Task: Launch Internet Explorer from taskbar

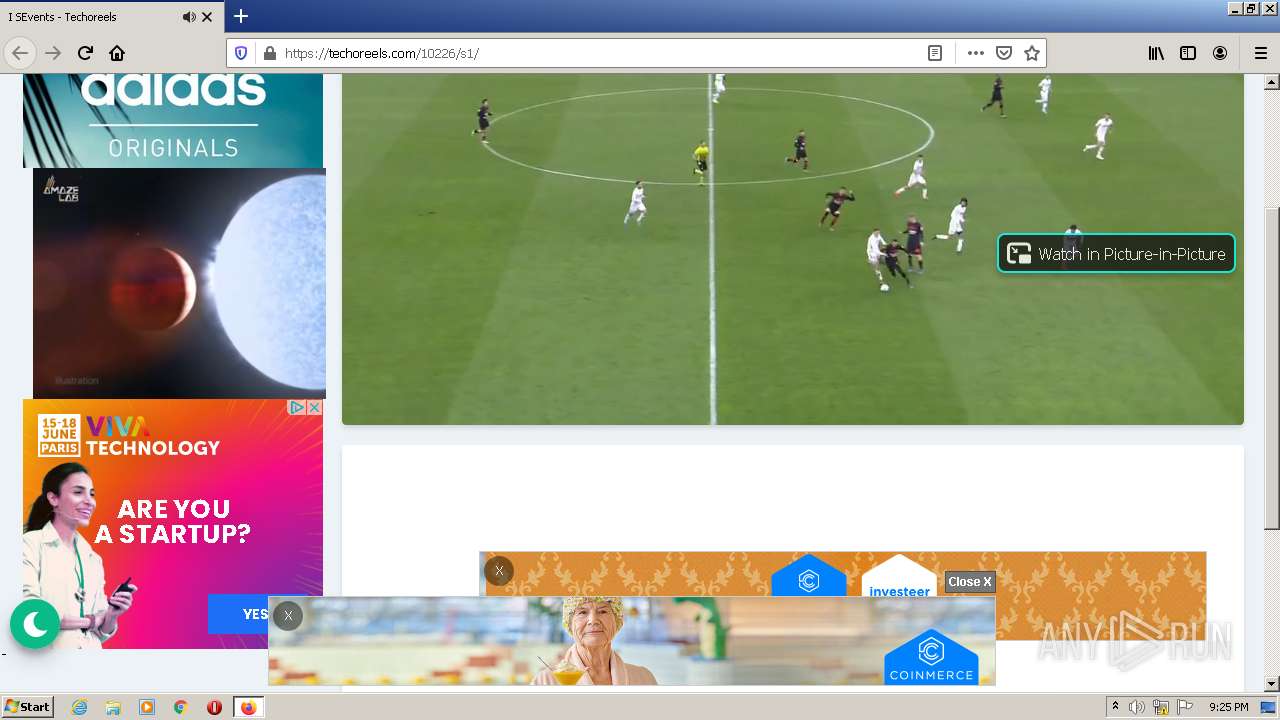Action: pyautogui.click(x=79, y=707)
